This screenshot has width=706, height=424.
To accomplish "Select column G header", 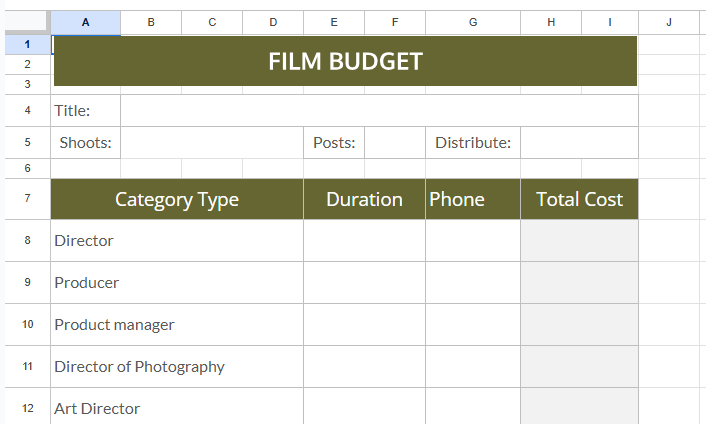I will click(x=472, y=22).
